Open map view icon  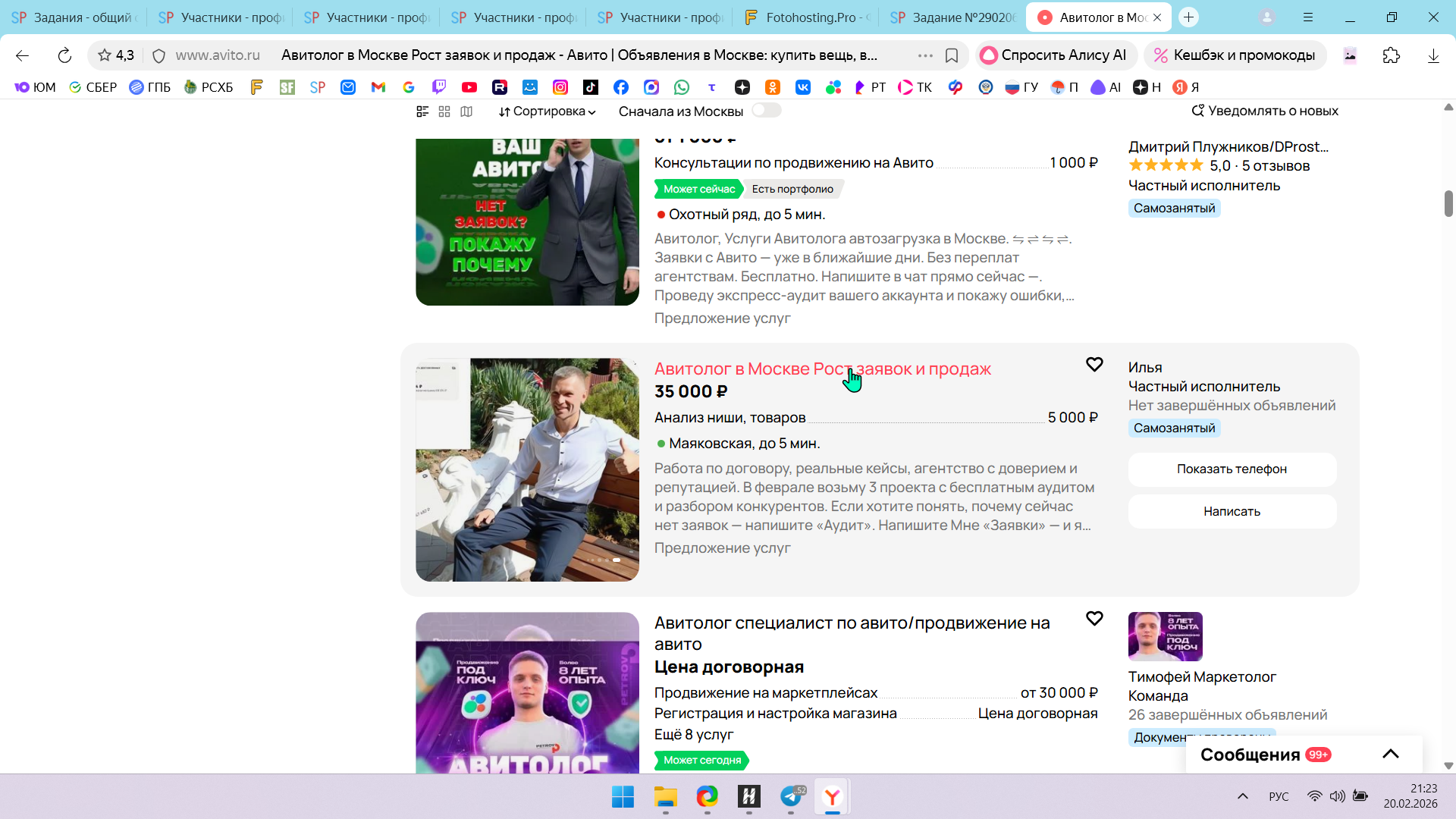(x=466, y=111)
